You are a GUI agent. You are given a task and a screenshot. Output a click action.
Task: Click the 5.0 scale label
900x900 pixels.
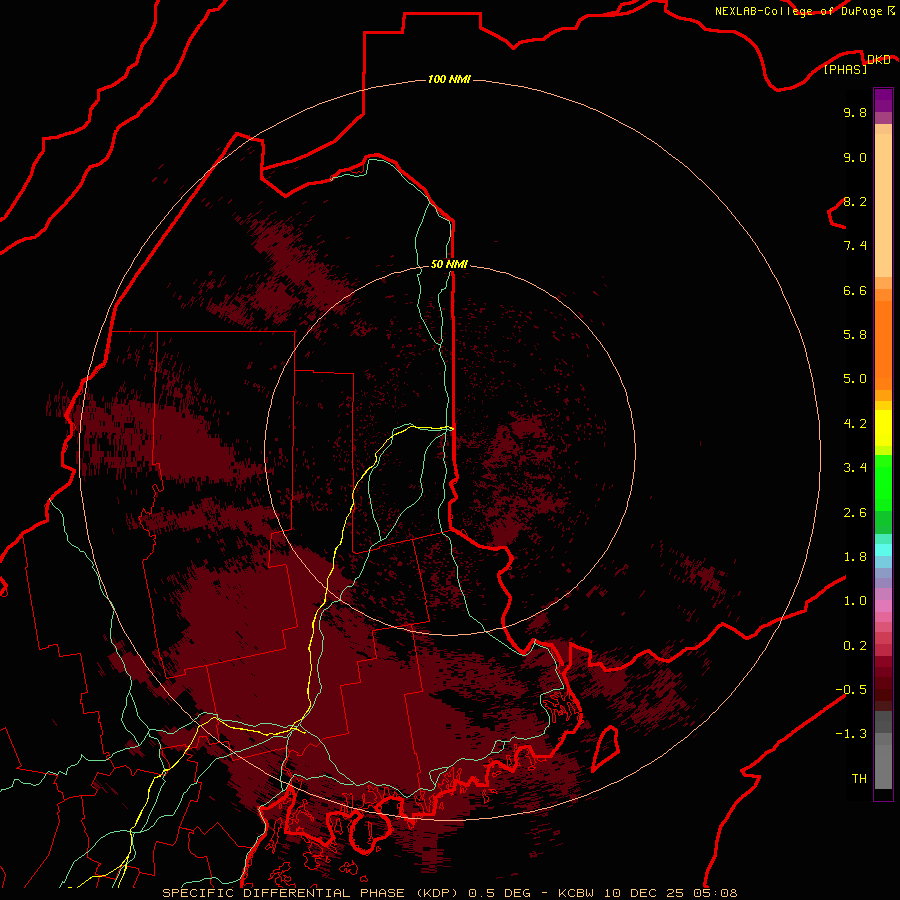tap(855, 379)
